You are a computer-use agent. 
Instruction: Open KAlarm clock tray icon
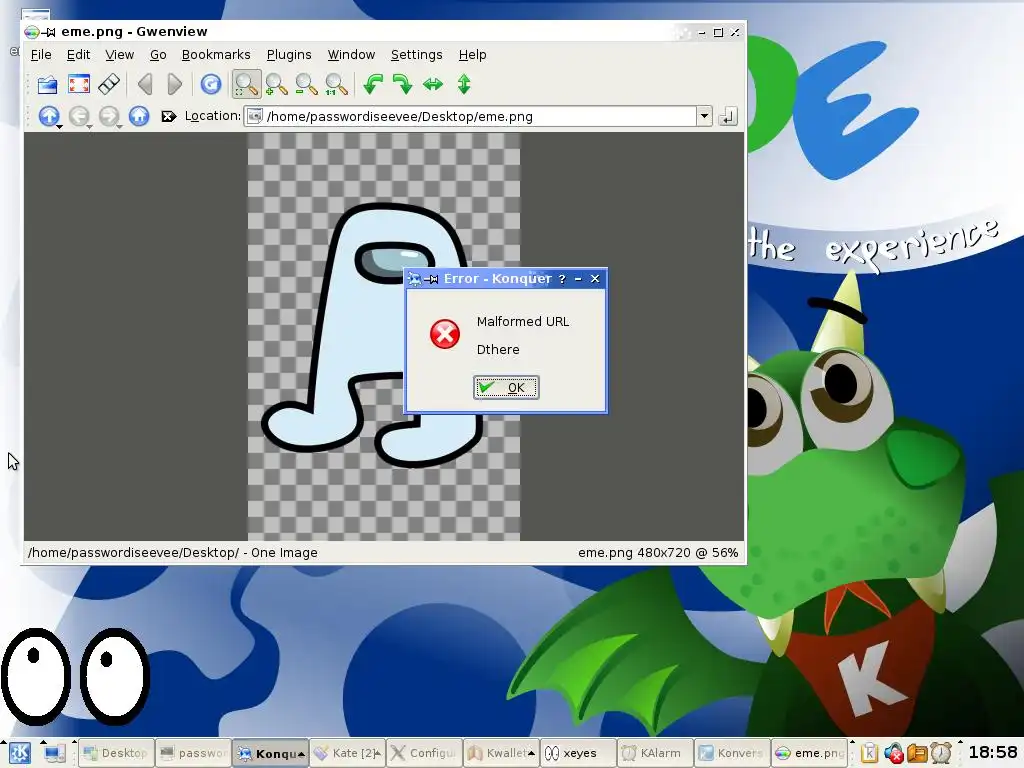tap(940, 753)
